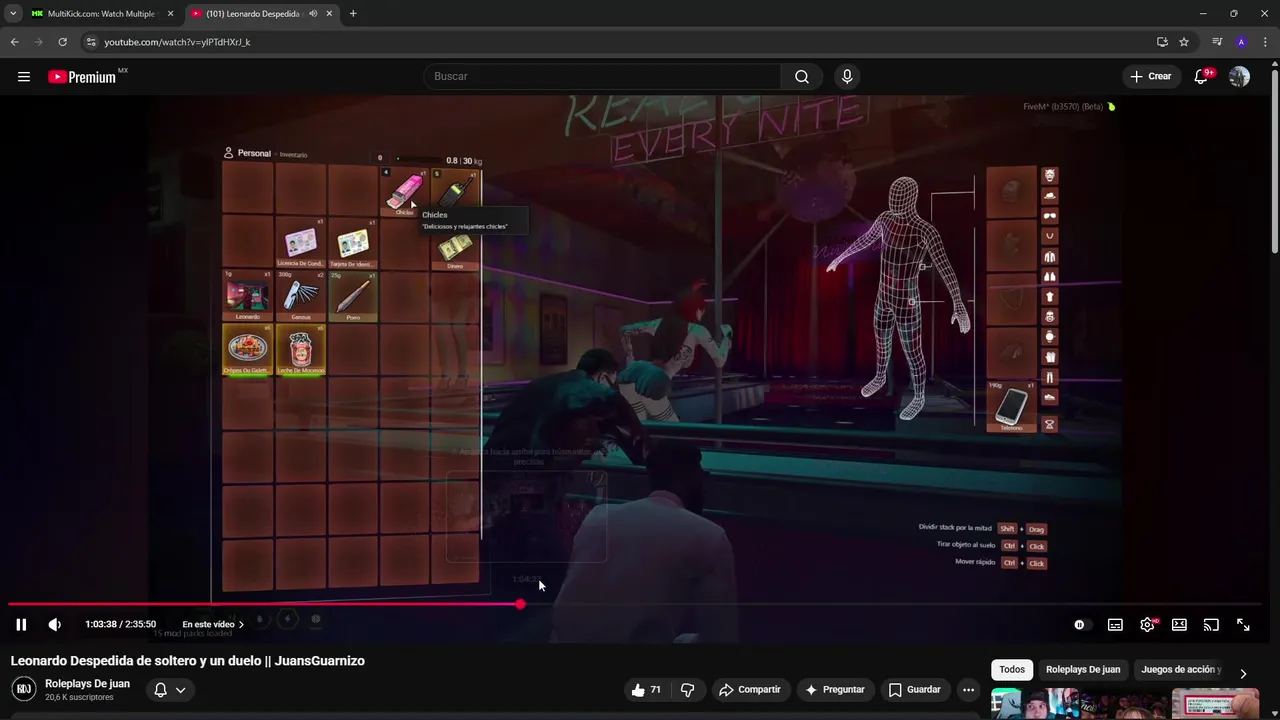Open the tab search dropdown
This screenshot has width=1280, height=720.
click(x=13, y=14)
